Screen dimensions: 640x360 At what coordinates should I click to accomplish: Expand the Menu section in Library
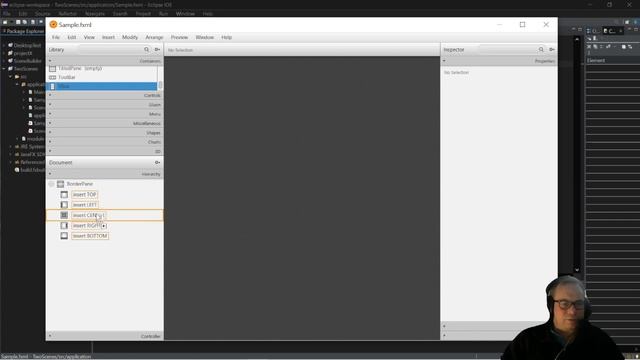tap(105, 114)
